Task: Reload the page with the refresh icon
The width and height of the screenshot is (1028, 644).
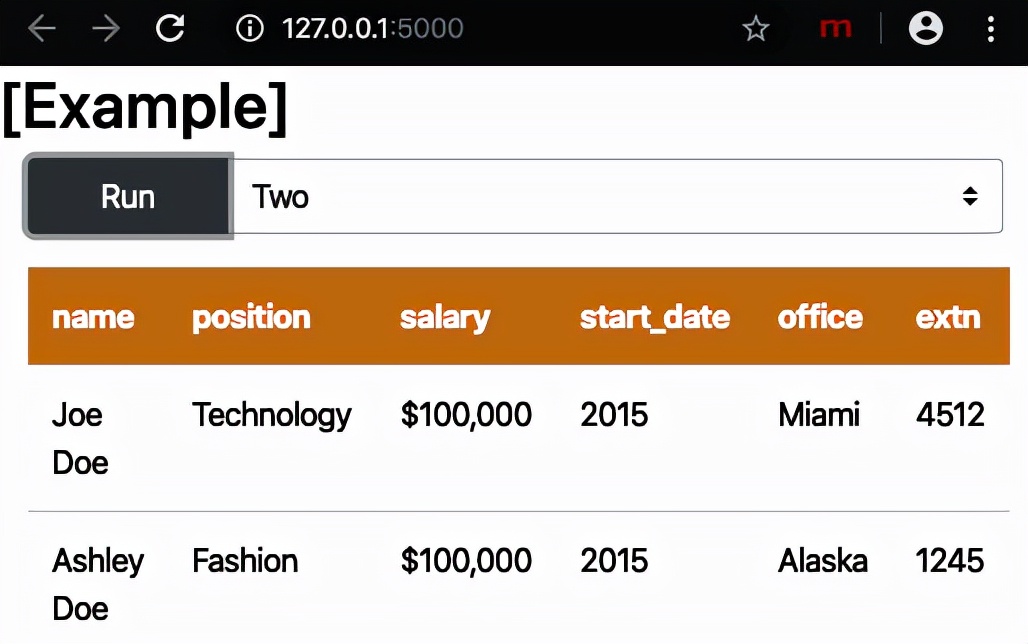Action: tap(170, 29)
